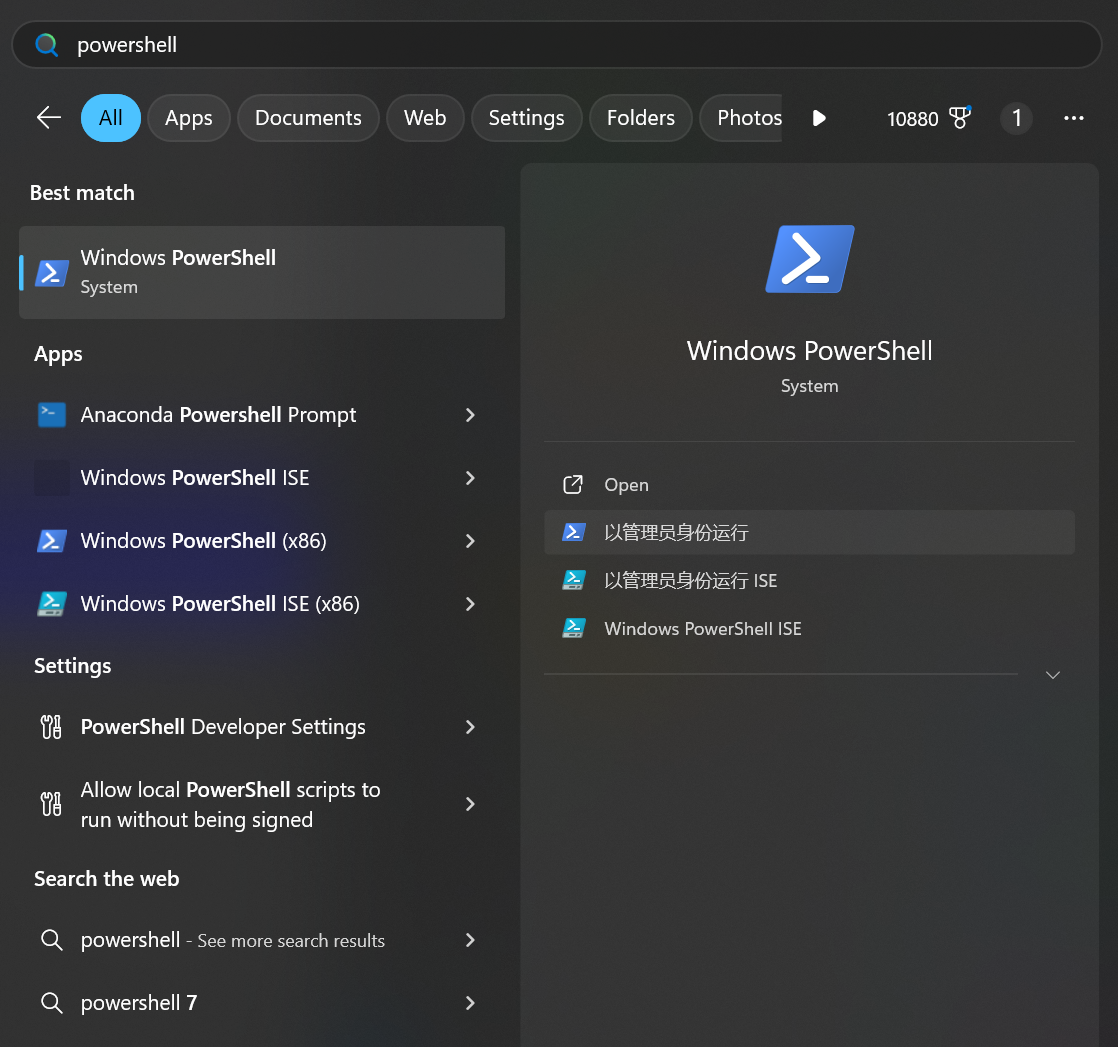Open 'Allow local PowerShell scripts to run' setting
The width and height of the screenshot is (1118, 1047).
pos(229,803)
